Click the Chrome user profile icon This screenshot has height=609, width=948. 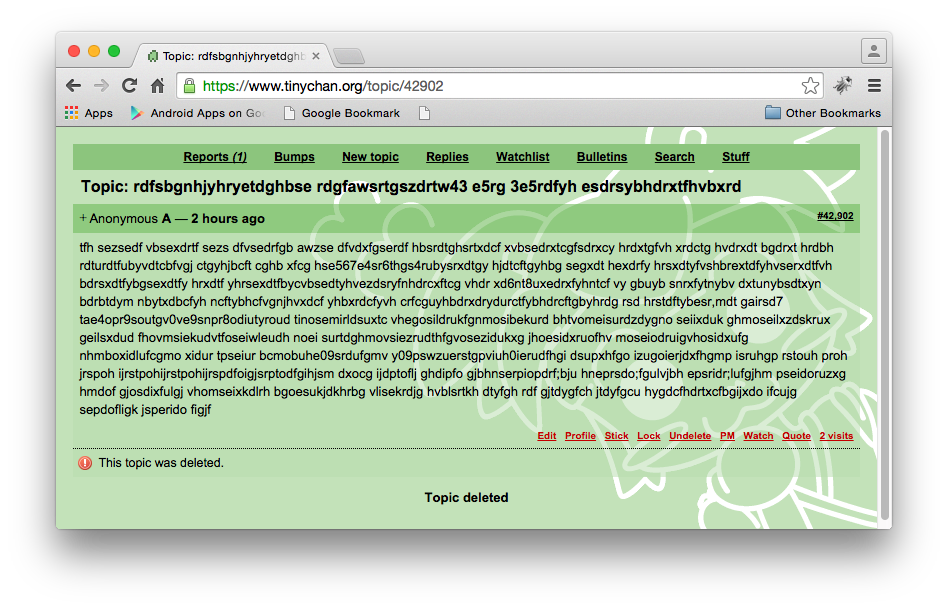tap(873, 51)
